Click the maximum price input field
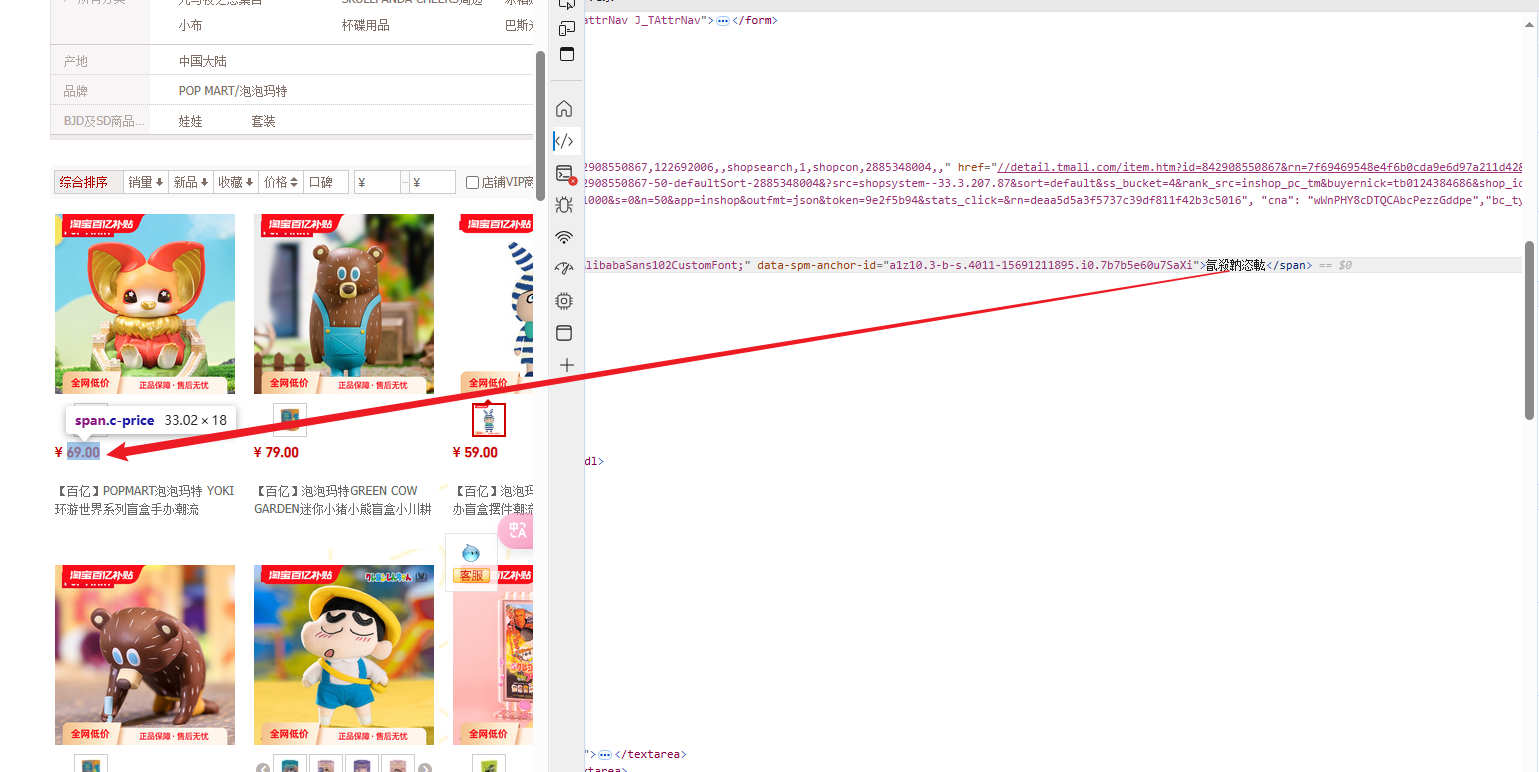The height and width of the screenshot is (772, 1539). click(x=432, y=182)
